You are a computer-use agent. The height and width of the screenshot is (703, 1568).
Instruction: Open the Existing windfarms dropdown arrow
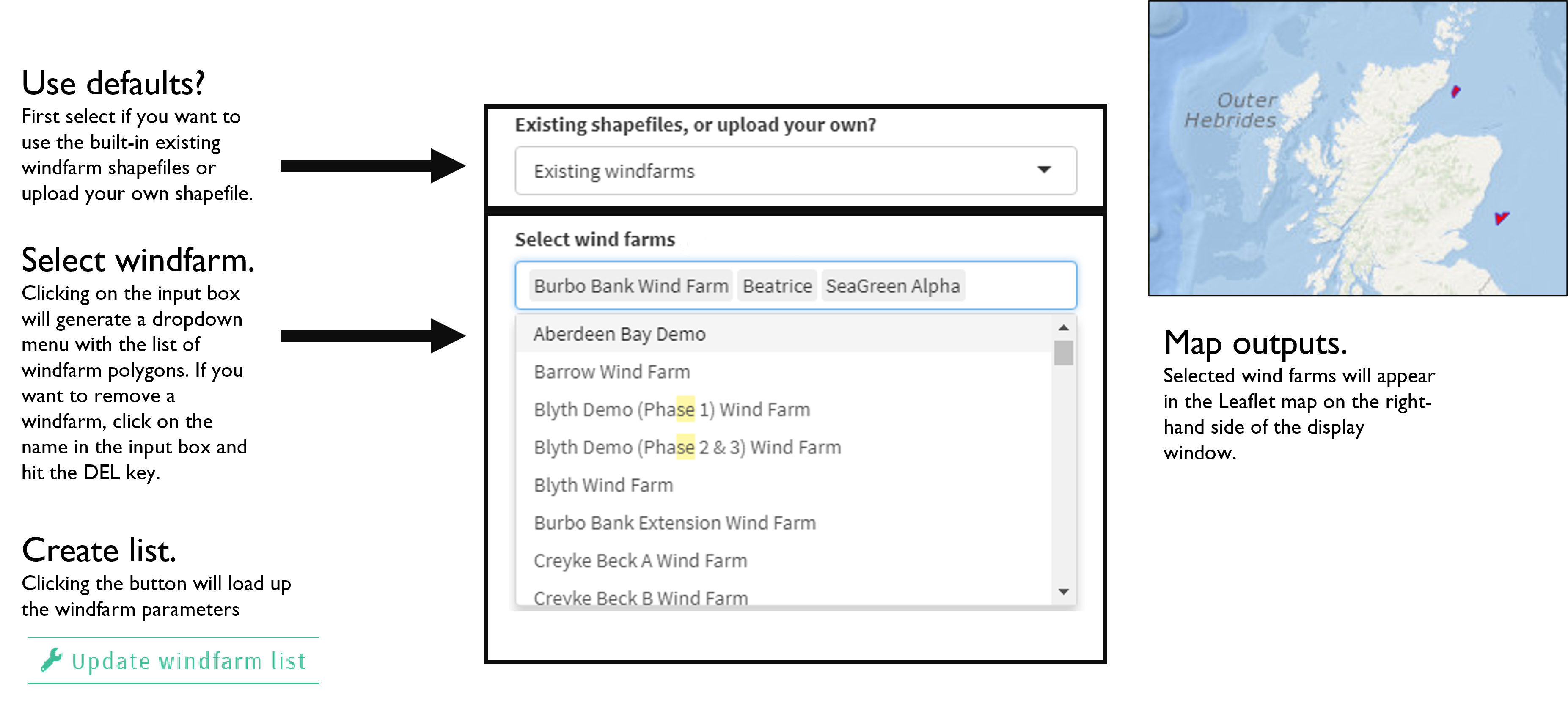point(1044,170)
